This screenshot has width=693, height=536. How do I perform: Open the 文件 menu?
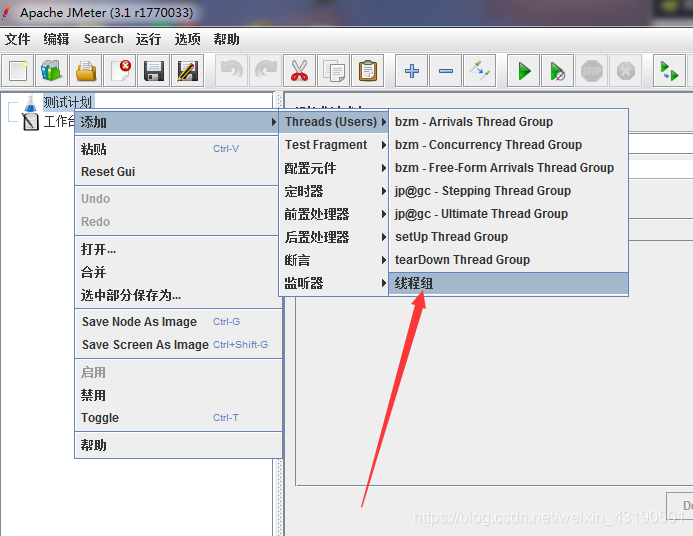[x=18, y=39]
